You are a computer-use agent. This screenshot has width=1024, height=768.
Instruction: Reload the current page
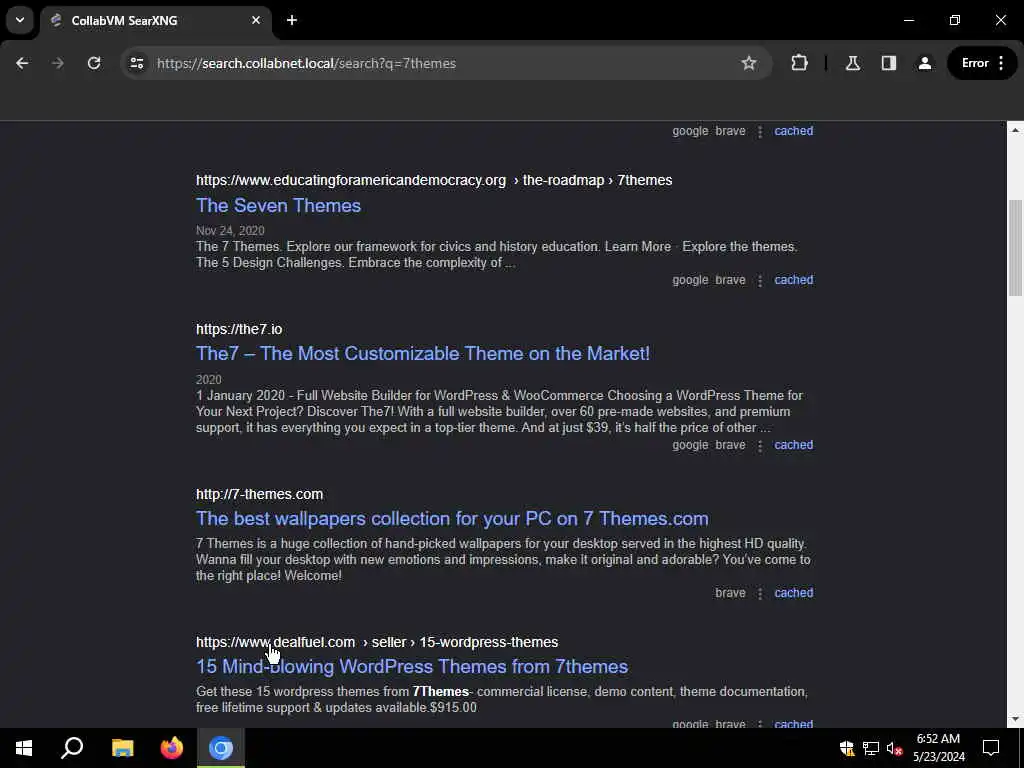click(94, 63)
